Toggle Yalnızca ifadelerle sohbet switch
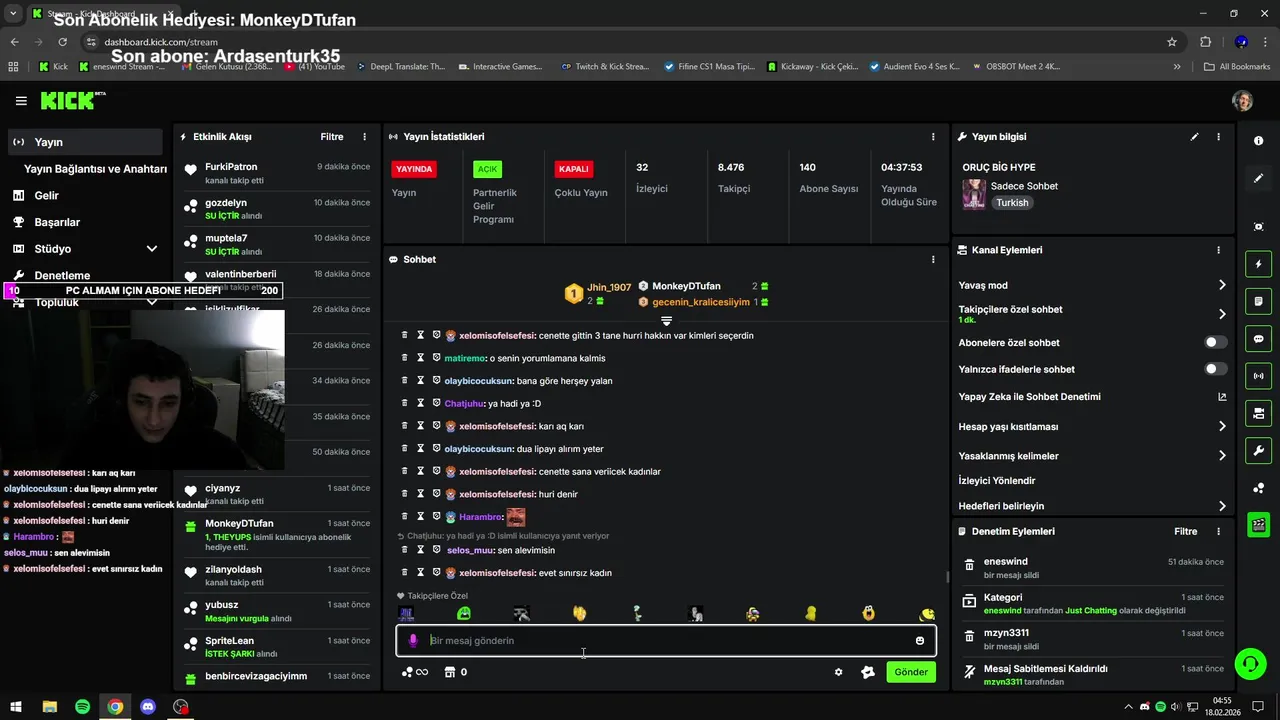Image resolution: width=1280 pixels, height=720 pixels. coord(1215,369)
